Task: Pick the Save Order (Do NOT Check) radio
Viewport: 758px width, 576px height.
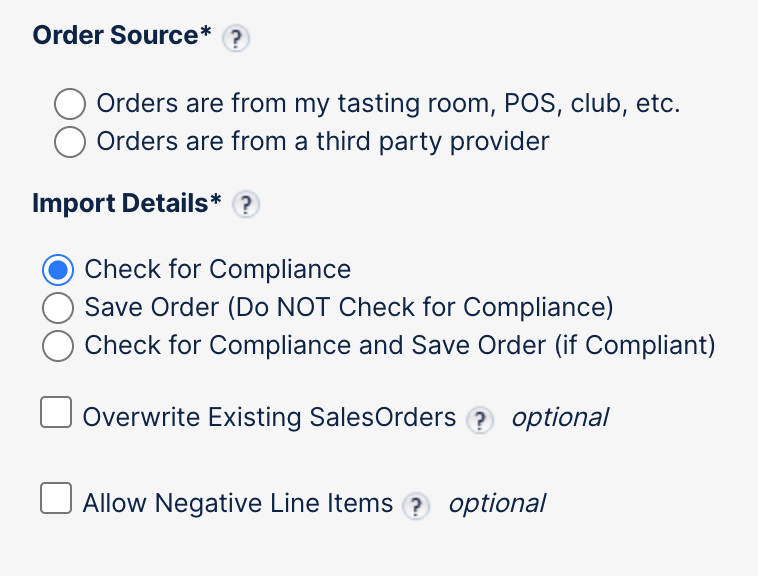Action: (x=58, y=307)
